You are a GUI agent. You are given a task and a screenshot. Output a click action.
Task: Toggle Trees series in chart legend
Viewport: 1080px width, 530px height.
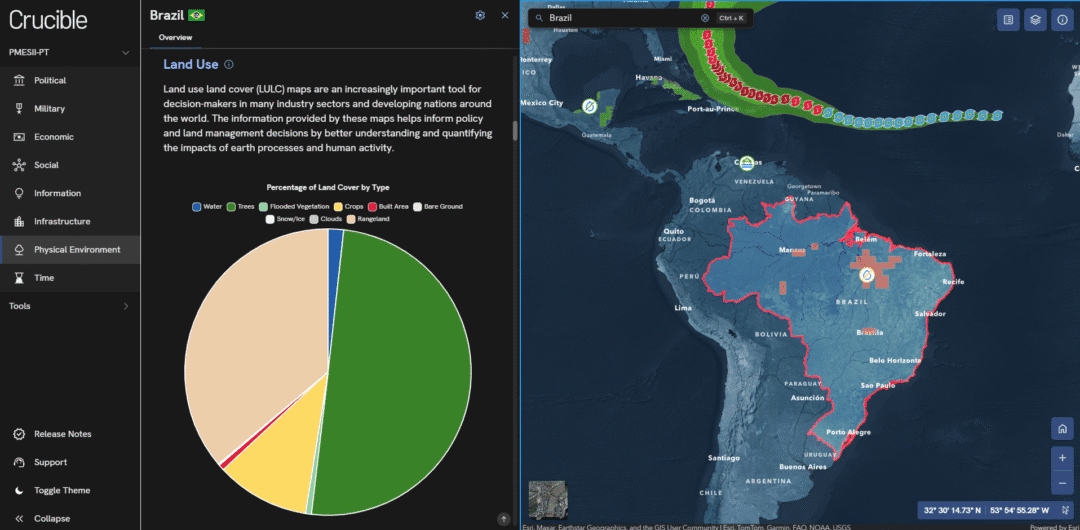coord(243,207)
